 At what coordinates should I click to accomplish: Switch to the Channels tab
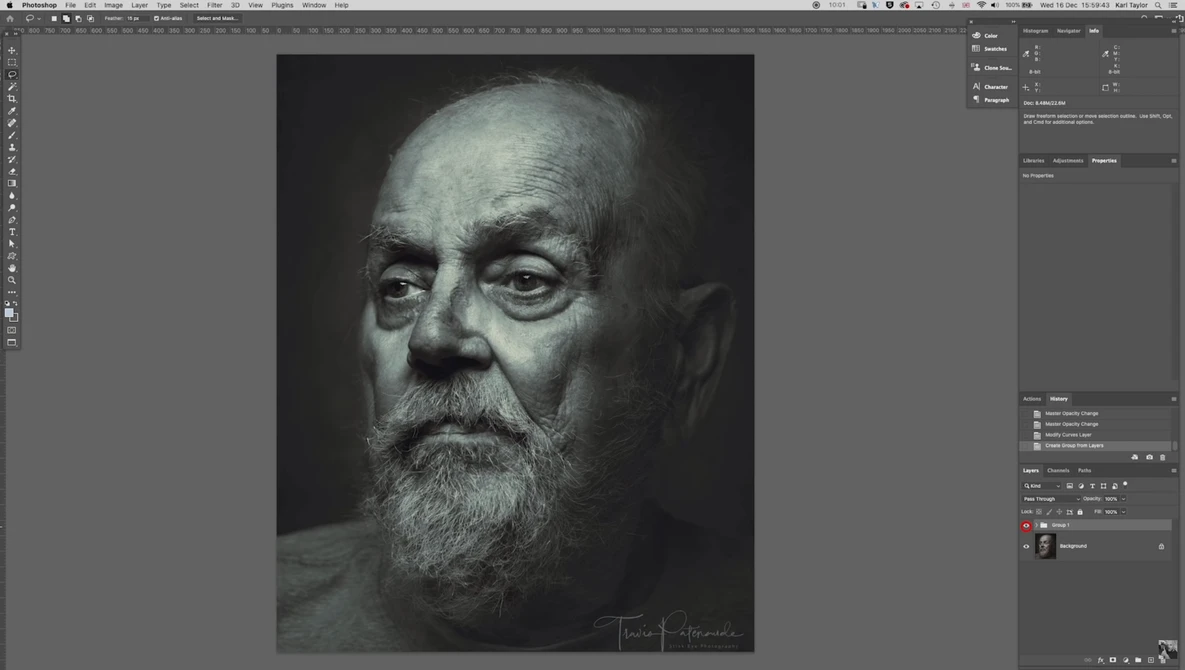point(1058,471)
